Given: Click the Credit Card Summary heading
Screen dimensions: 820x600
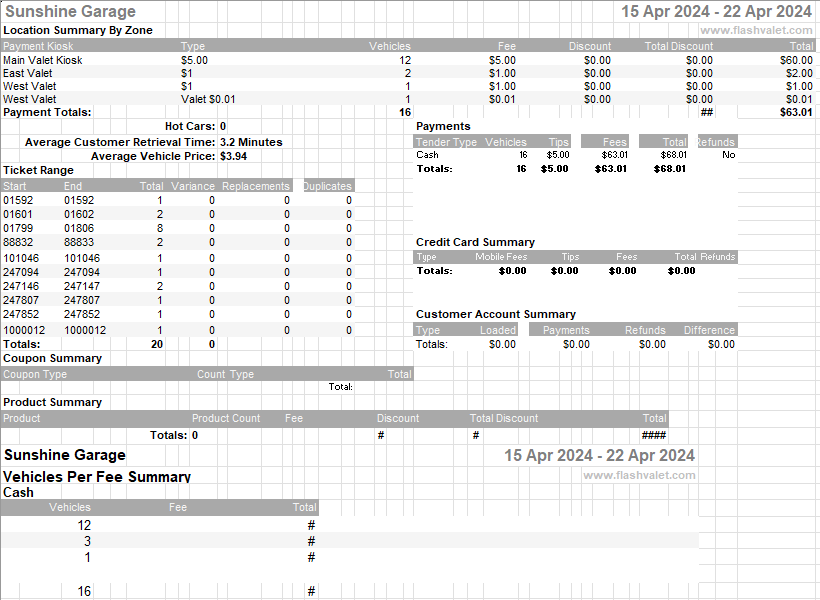Looking at the screenshot, I should [x=475, y=242].
